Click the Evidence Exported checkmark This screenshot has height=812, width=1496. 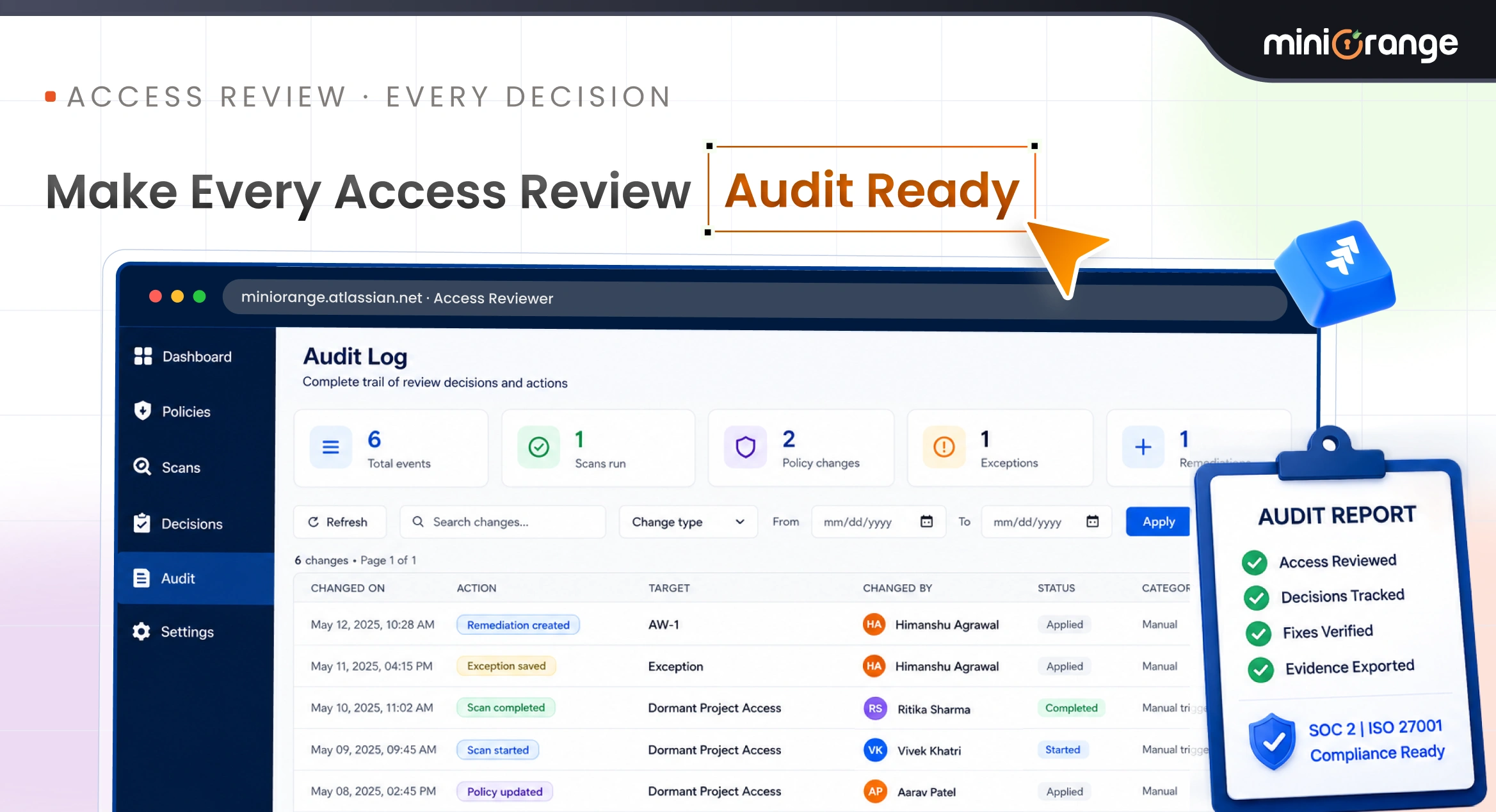point(1260,670)
